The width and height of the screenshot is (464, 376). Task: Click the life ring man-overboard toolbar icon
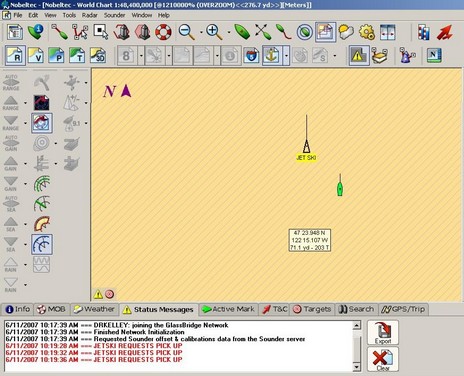pyautogui.click(x=163, y=32)
